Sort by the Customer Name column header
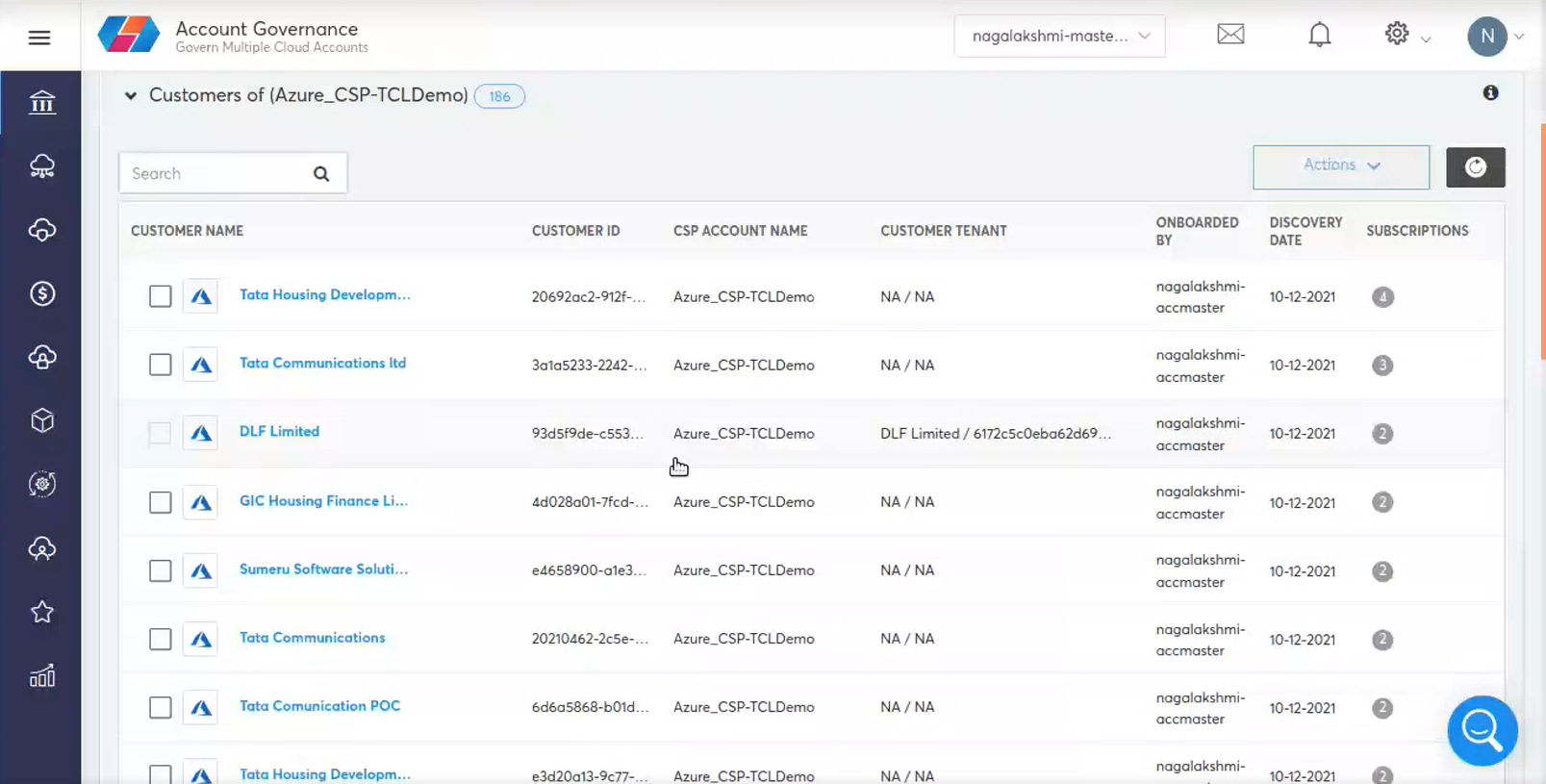 pos(187,231)
